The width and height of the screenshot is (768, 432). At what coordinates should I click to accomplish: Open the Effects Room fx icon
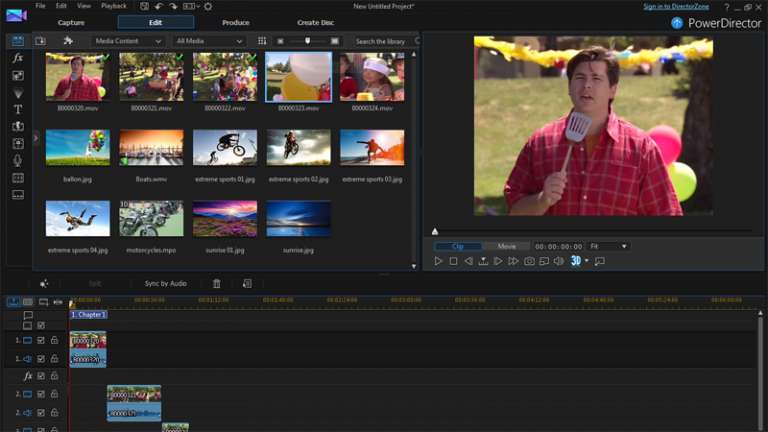tap(18, 58)
